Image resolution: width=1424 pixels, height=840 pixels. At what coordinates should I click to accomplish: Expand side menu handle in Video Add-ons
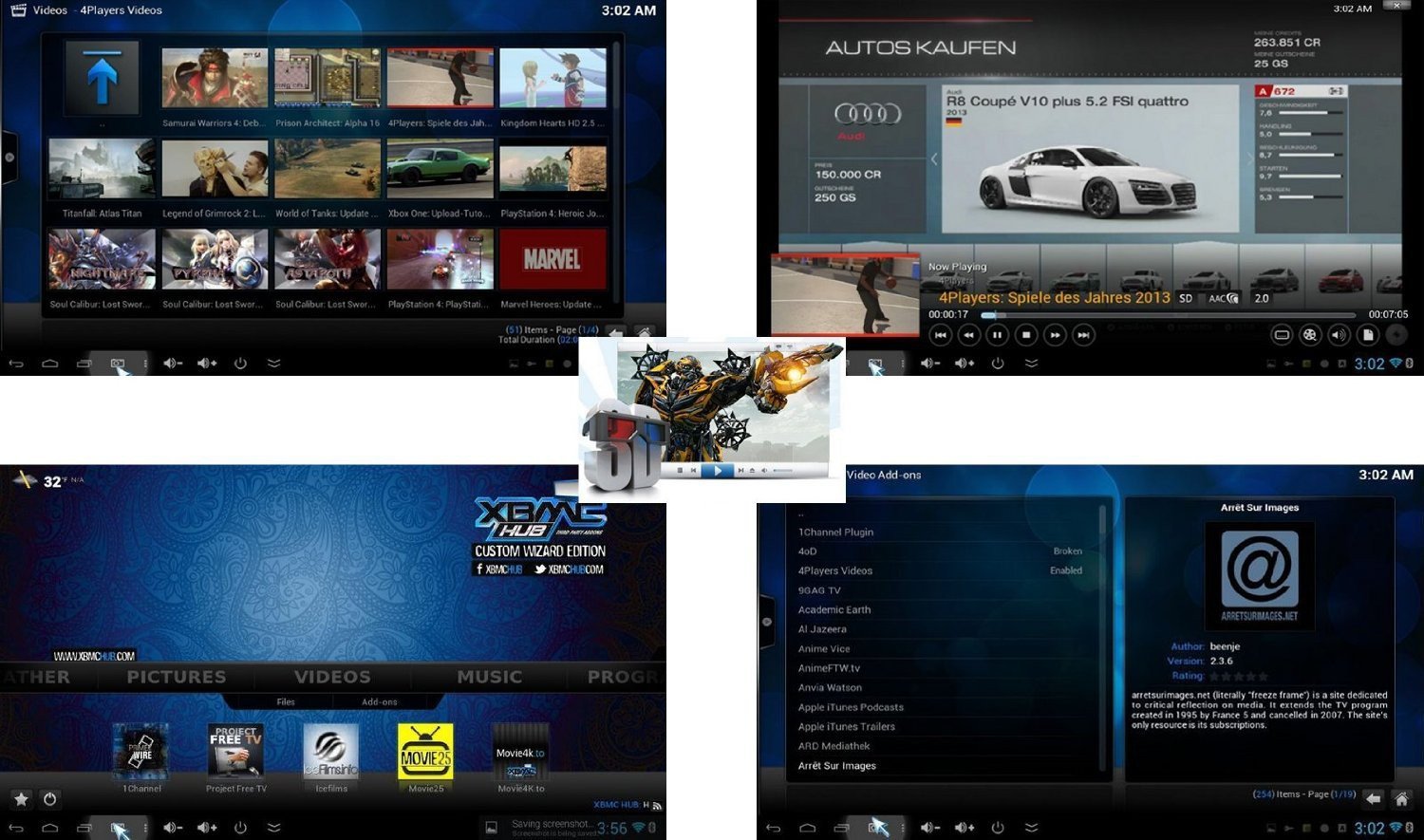pos(766,622)
